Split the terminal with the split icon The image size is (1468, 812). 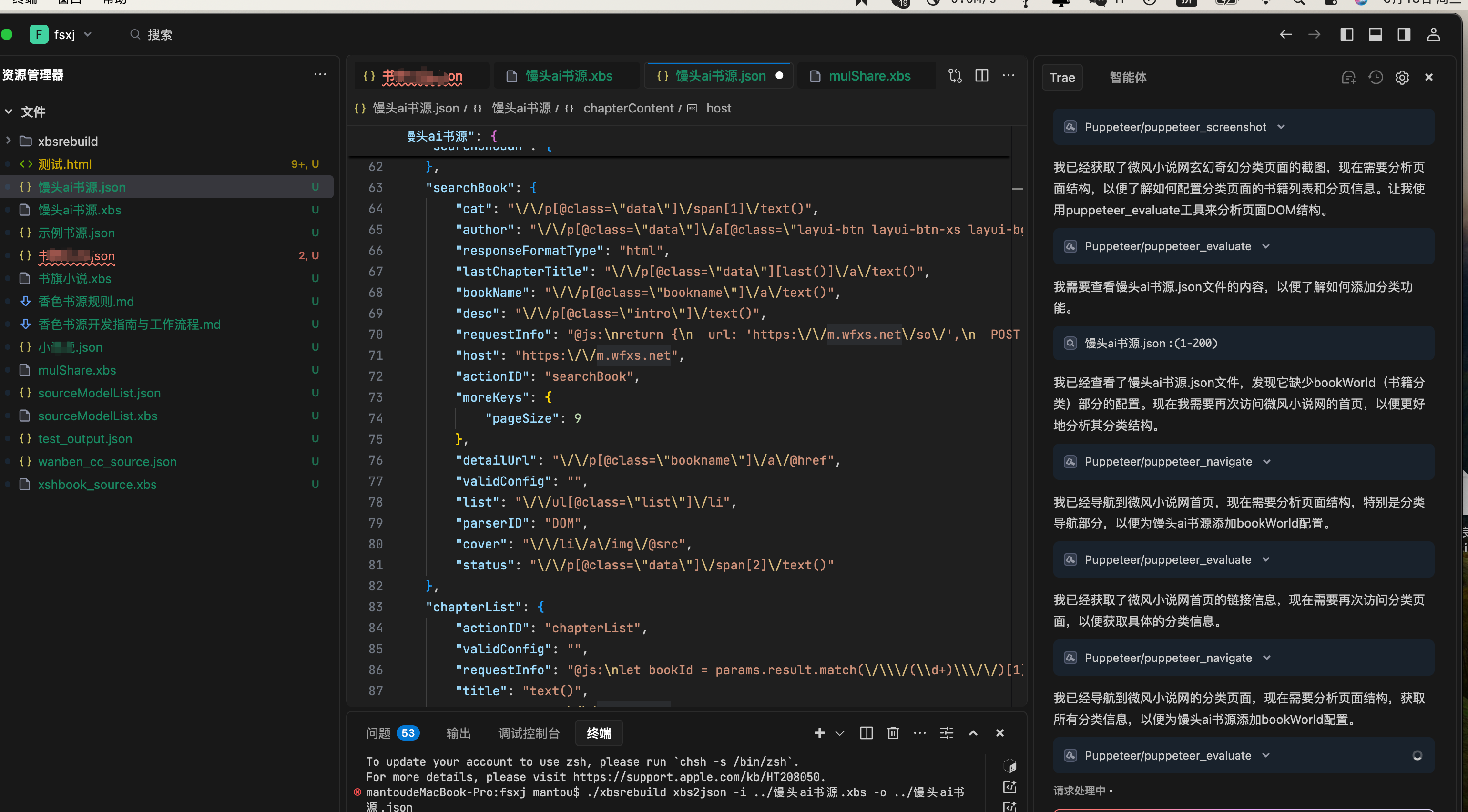coord(866,733)
